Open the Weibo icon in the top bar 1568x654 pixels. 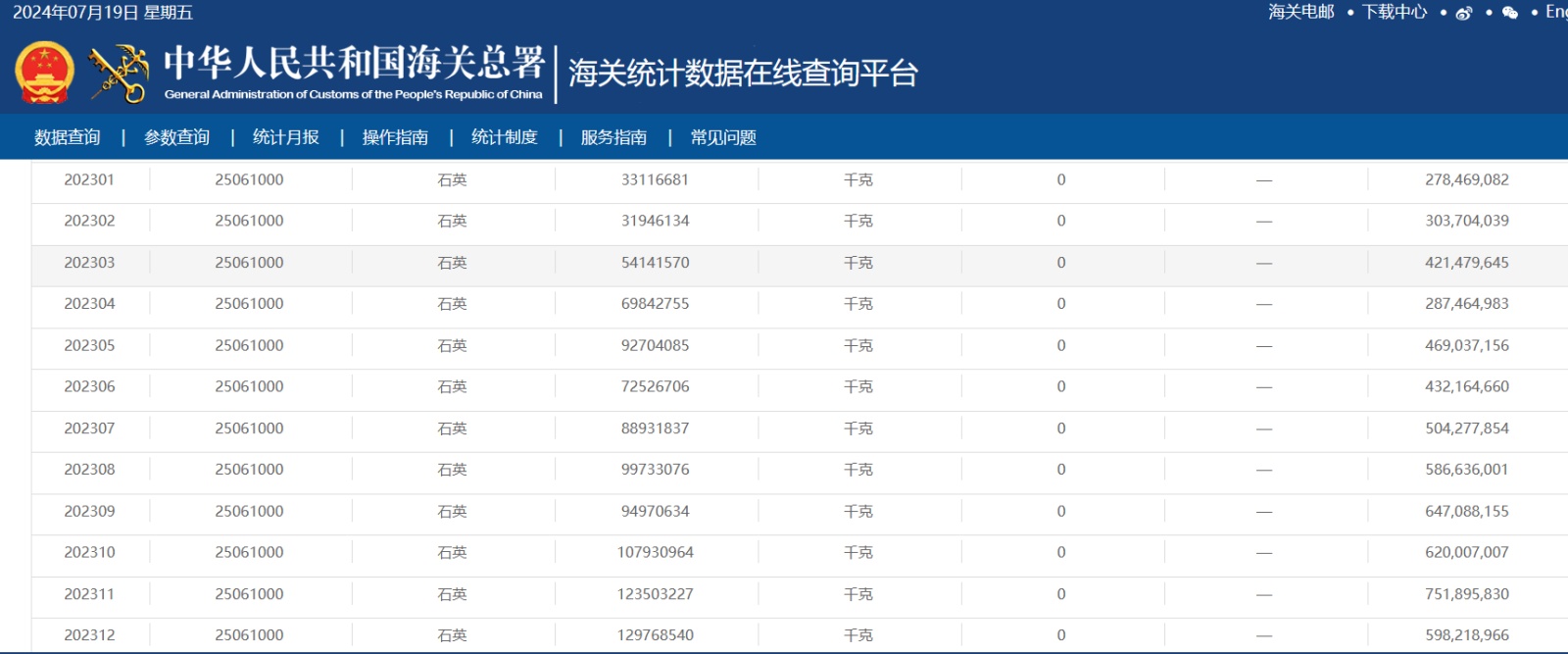(x=1464, y=13)
